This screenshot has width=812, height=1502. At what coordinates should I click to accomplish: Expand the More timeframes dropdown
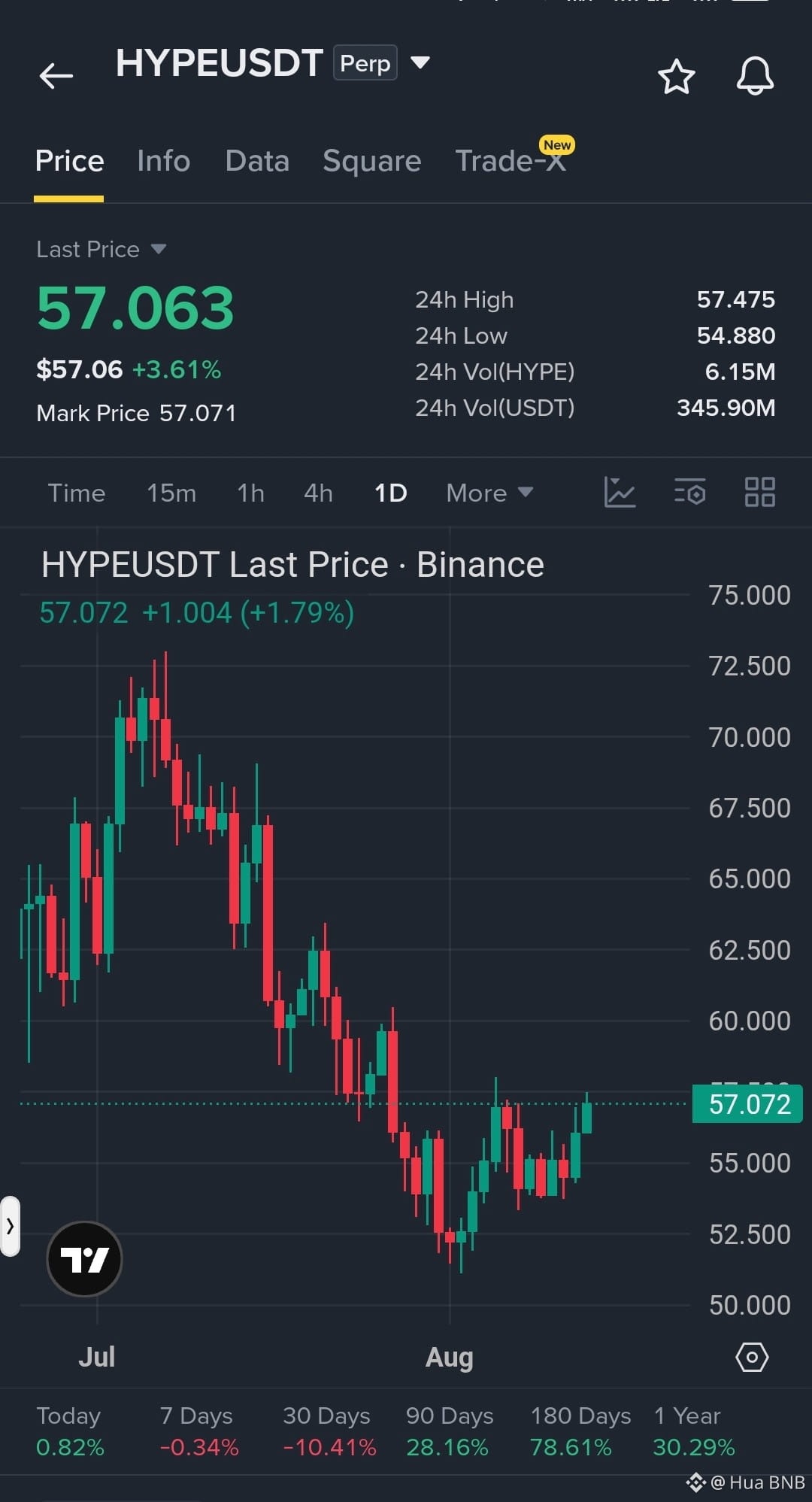(x=489, y=493)
